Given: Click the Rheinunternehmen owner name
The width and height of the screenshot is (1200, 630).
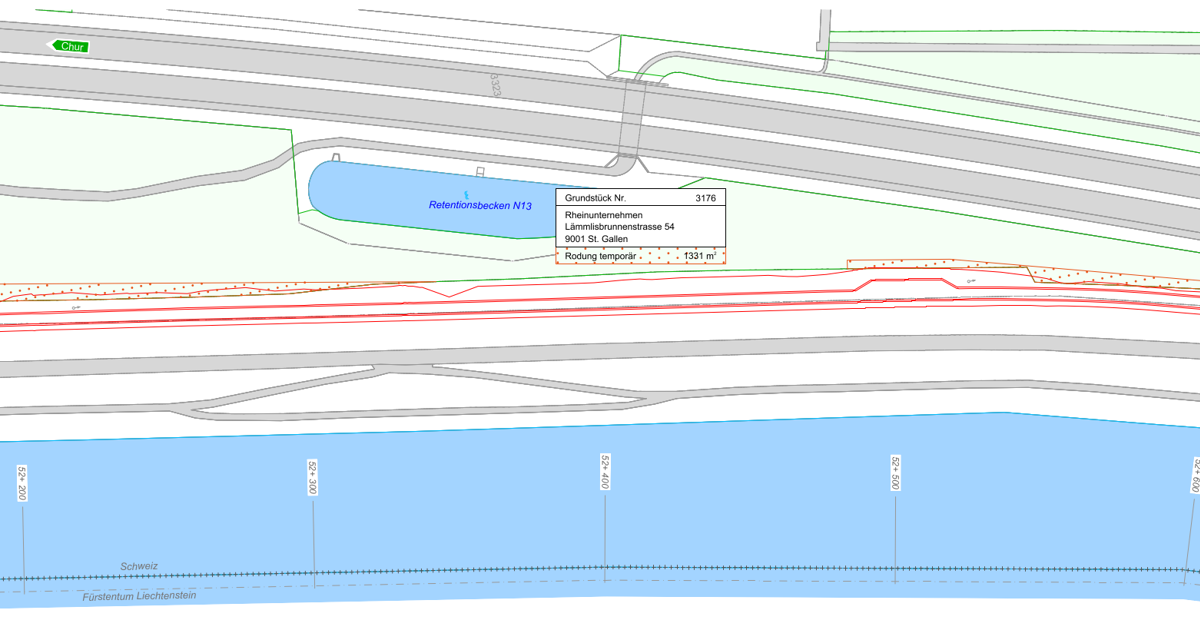Looking at the screenshot, I should pyautogui.click(x=604, y=215).
